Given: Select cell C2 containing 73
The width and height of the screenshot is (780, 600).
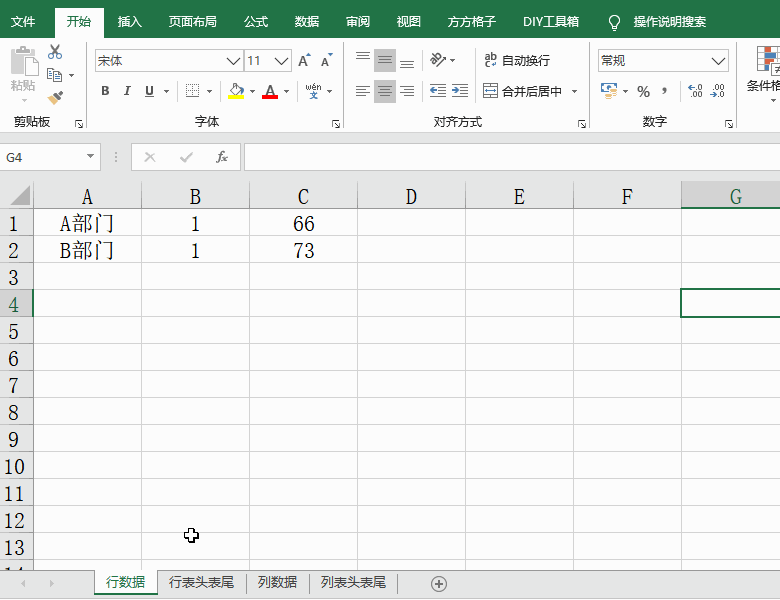Looking at the screenshot, I should point(303,250).
